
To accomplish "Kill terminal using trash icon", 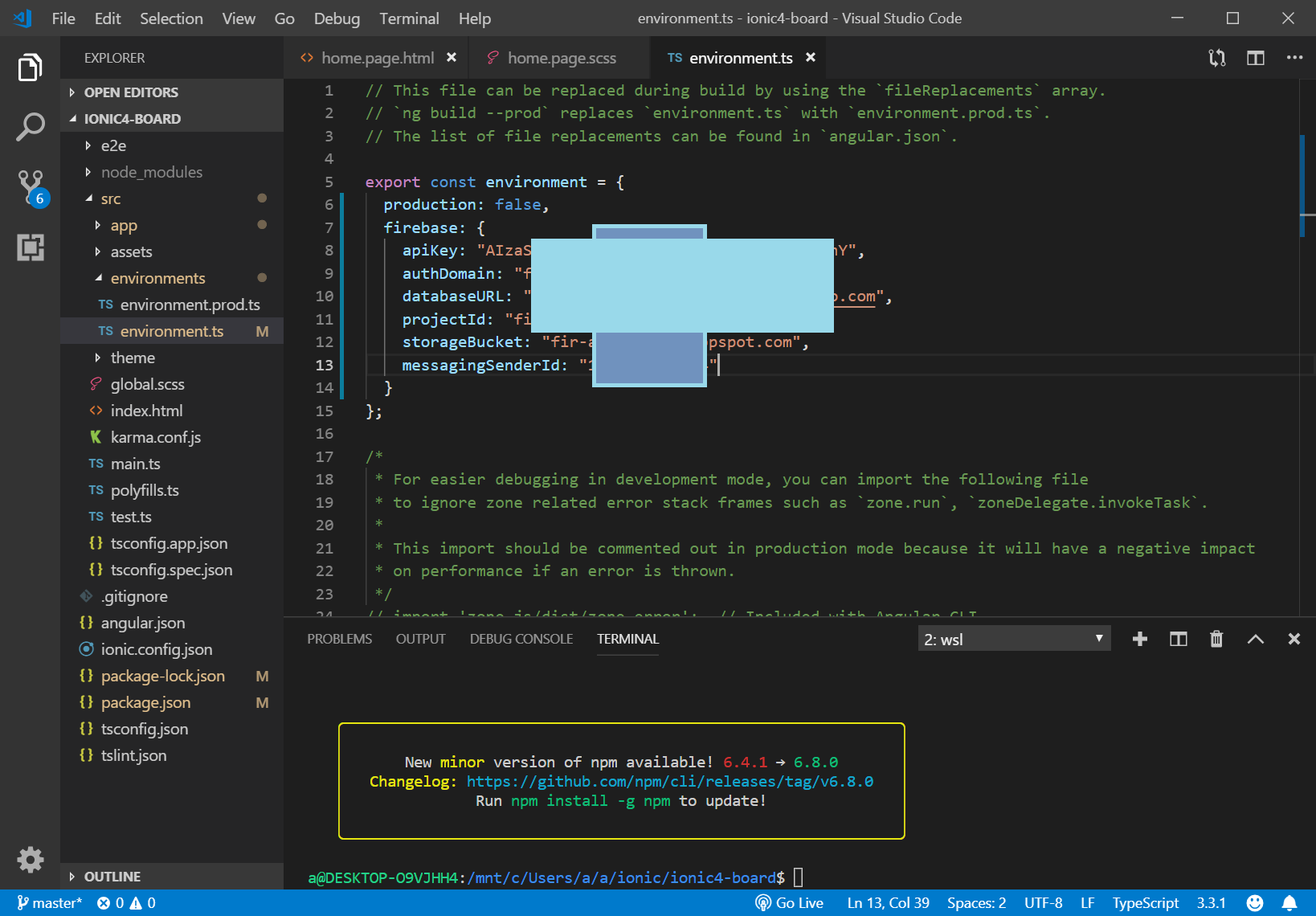I will [1216, 639].
